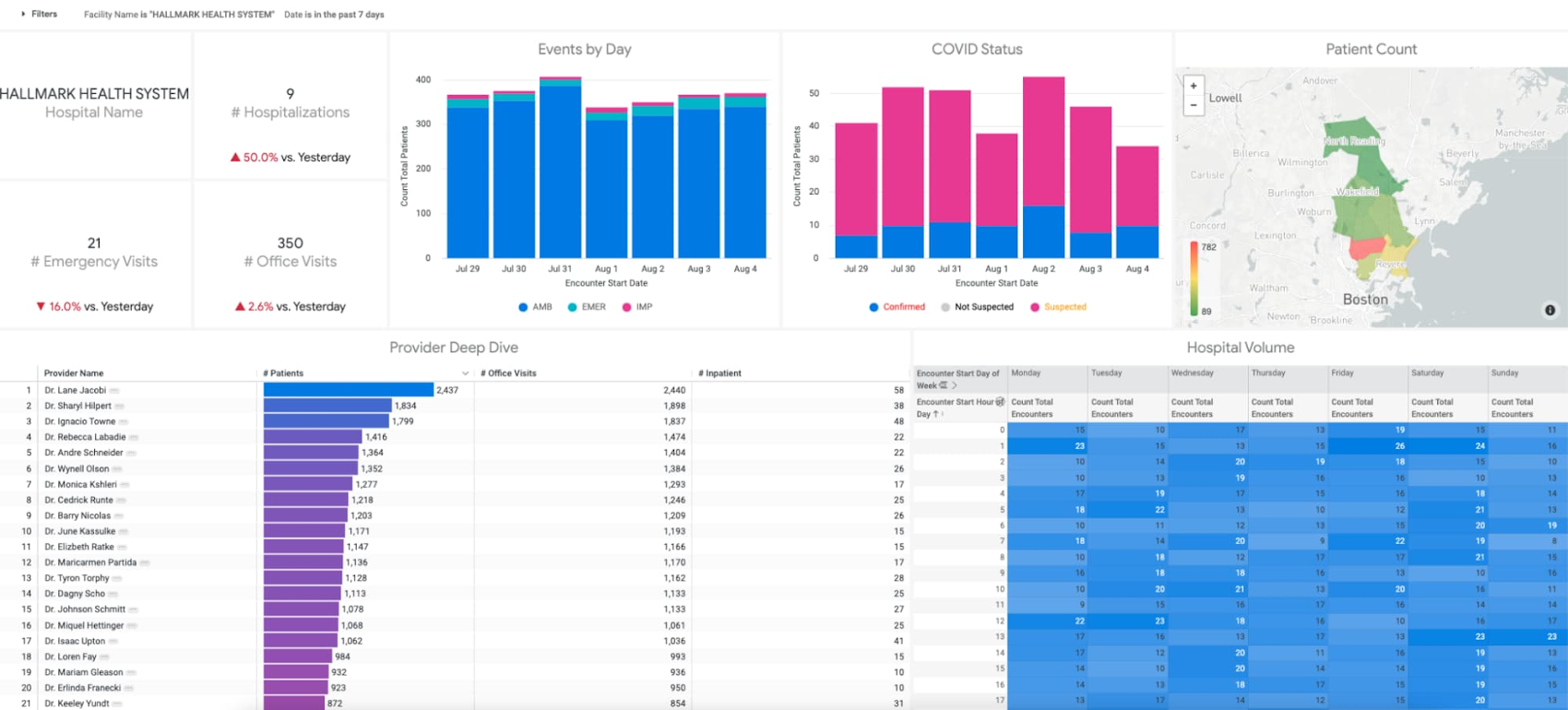Open the actions menu next to Dr. June Kassulke
1568x710 pixels.
[x=124, y=532]
